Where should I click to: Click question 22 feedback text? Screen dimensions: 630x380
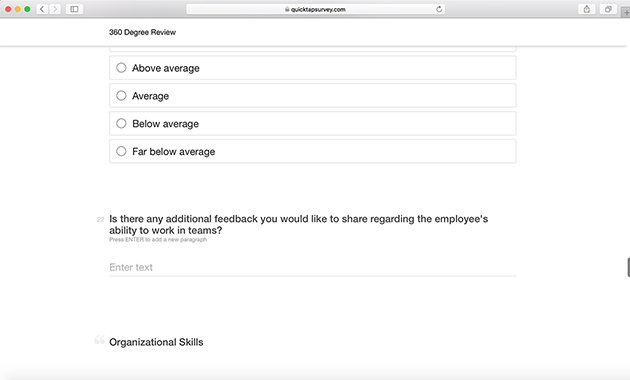(299, 225)
